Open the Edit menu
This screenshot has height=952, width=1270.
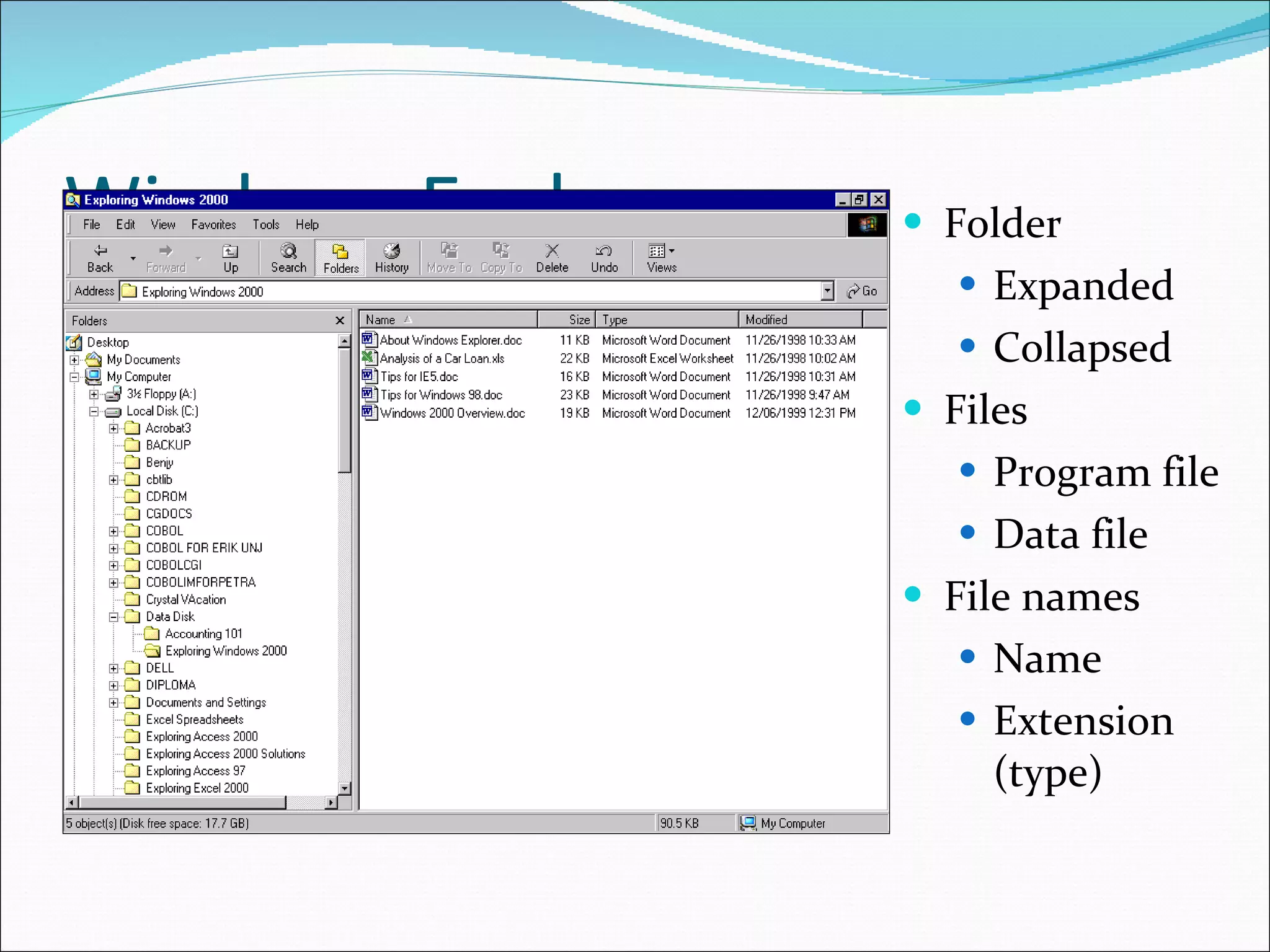coord(125,224)
